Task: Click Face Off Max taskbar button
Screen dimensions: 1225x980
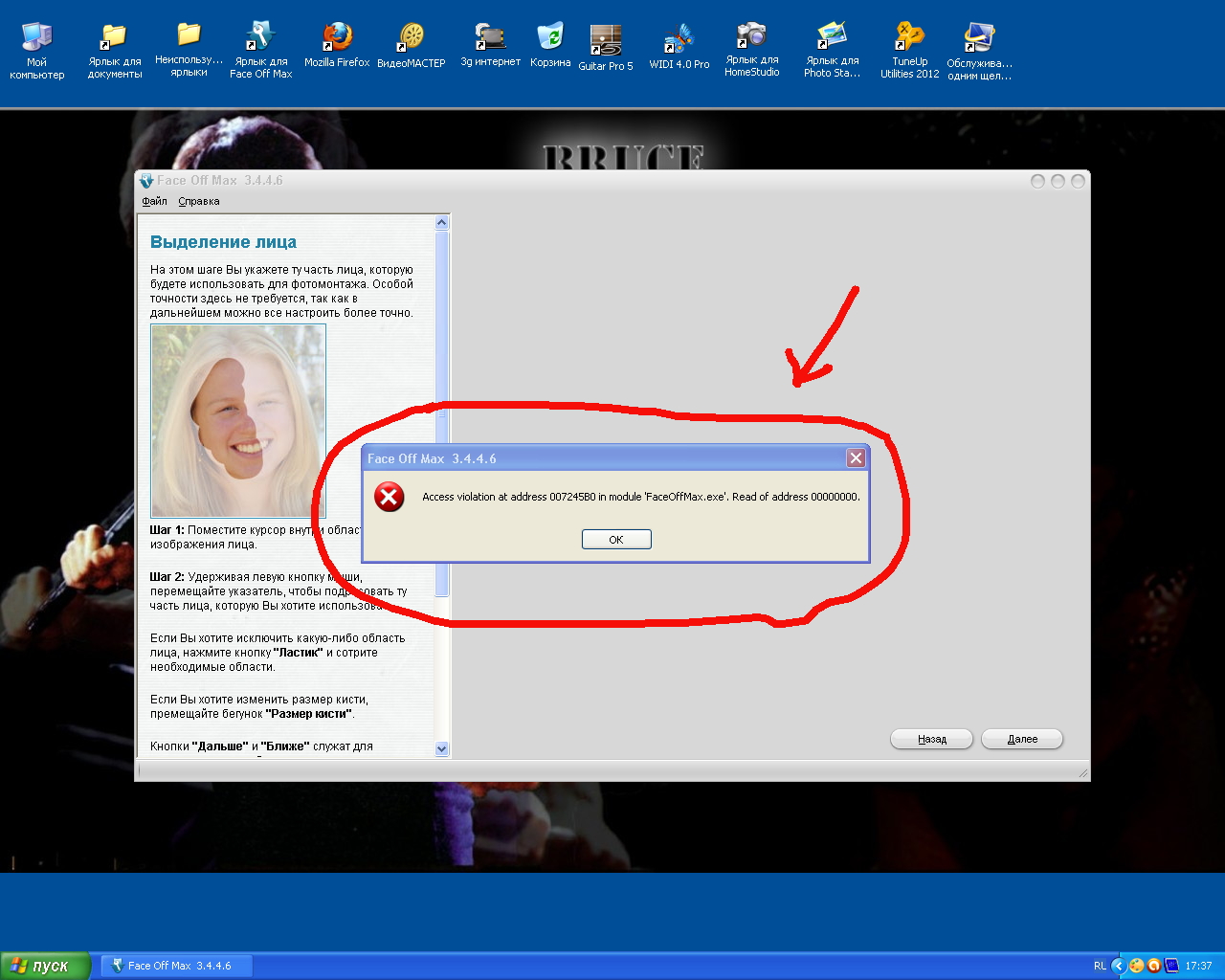Action: click(x=177, y=966)
